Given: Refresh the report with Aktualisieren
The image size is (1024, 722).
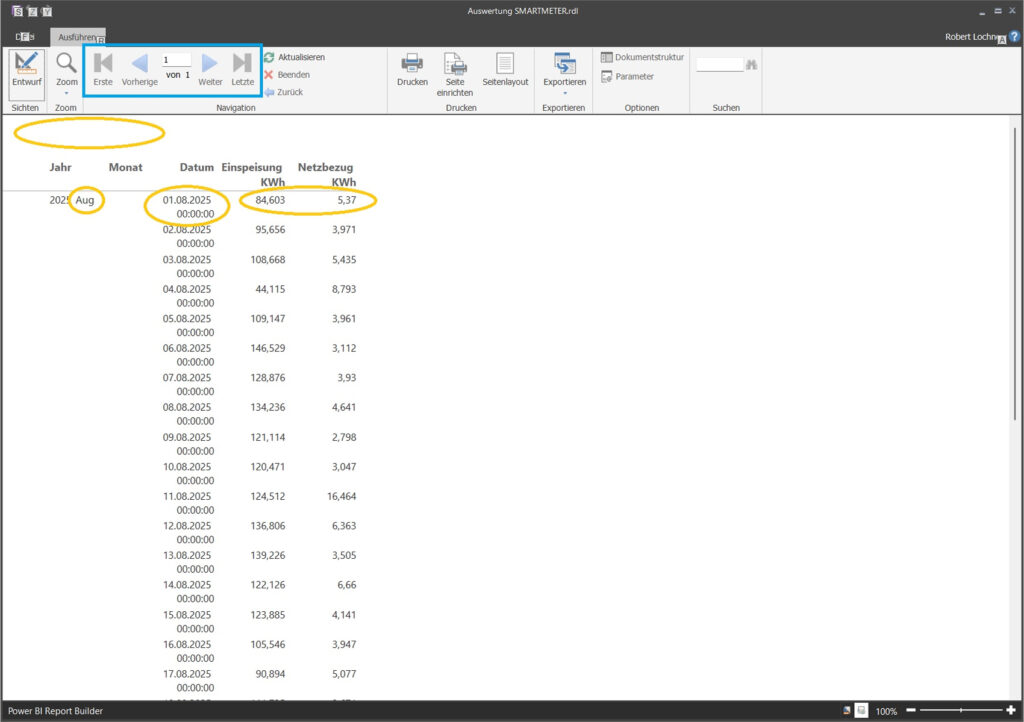Looking at the screenshot, I should click(x=294, y=57).
